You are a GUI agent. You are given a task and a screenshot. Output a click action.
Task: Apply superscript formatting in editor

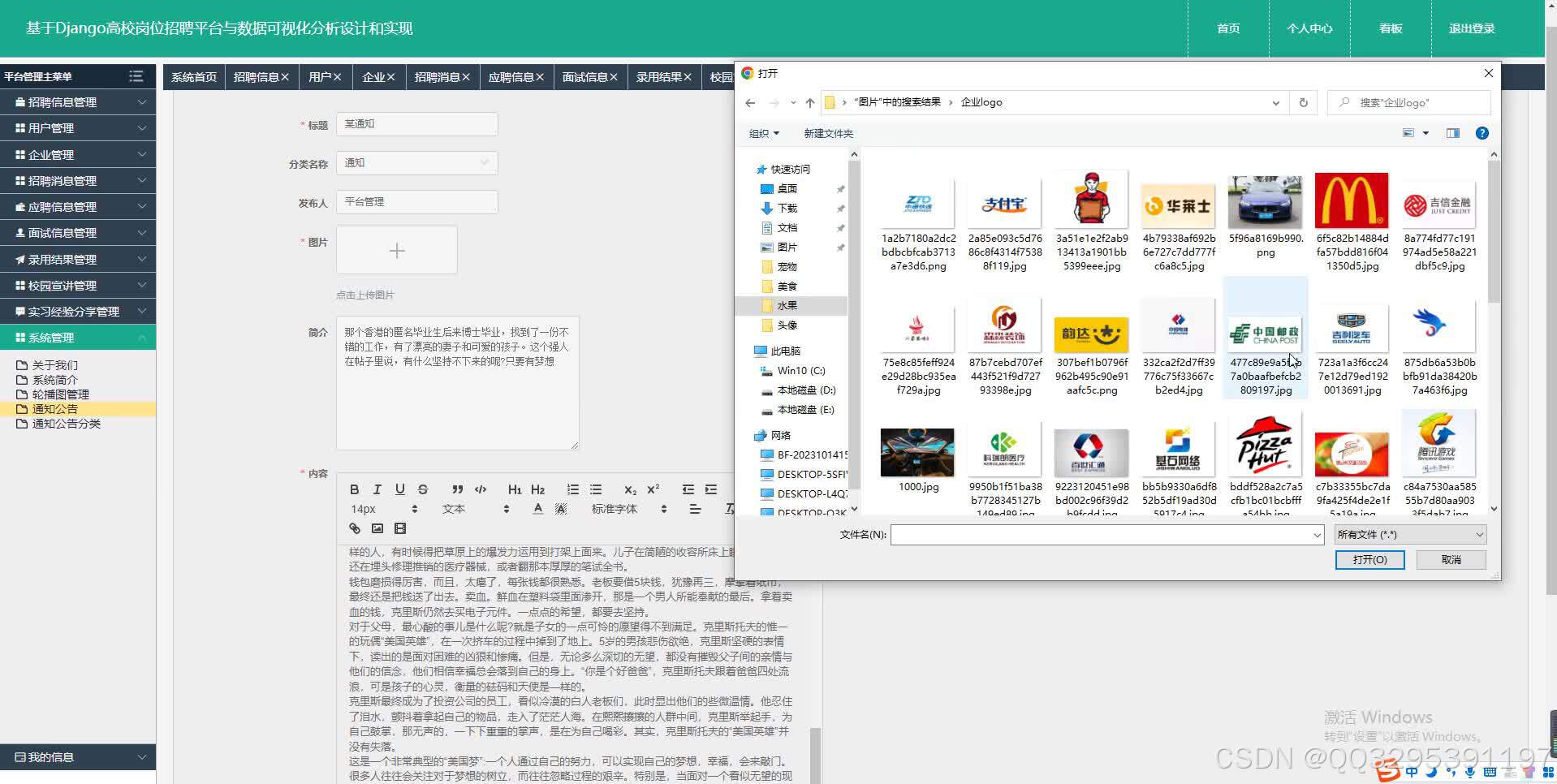pos(653,489)
